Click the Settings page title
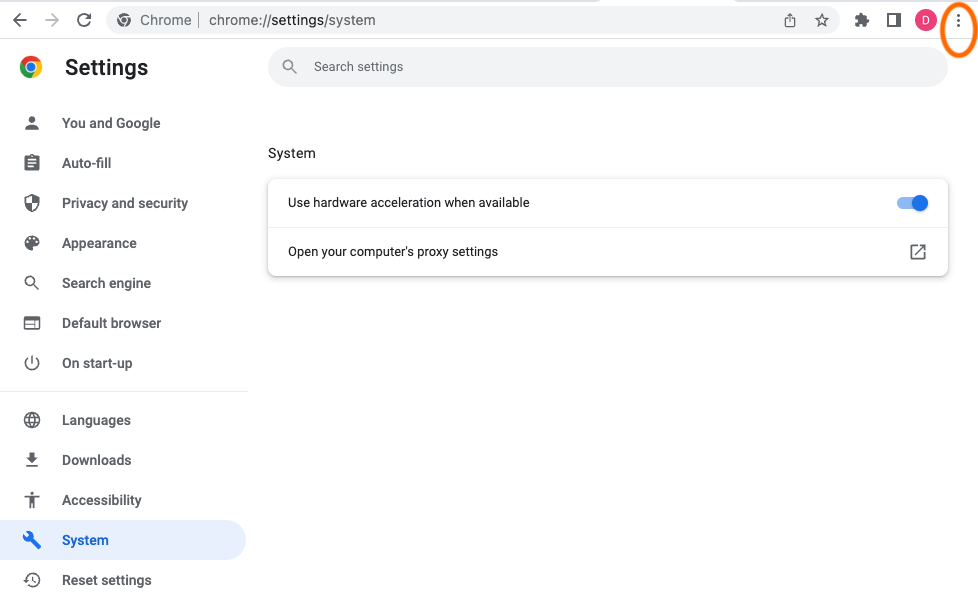978x596 pixels. pyautogui.click(x=107, y=67)
